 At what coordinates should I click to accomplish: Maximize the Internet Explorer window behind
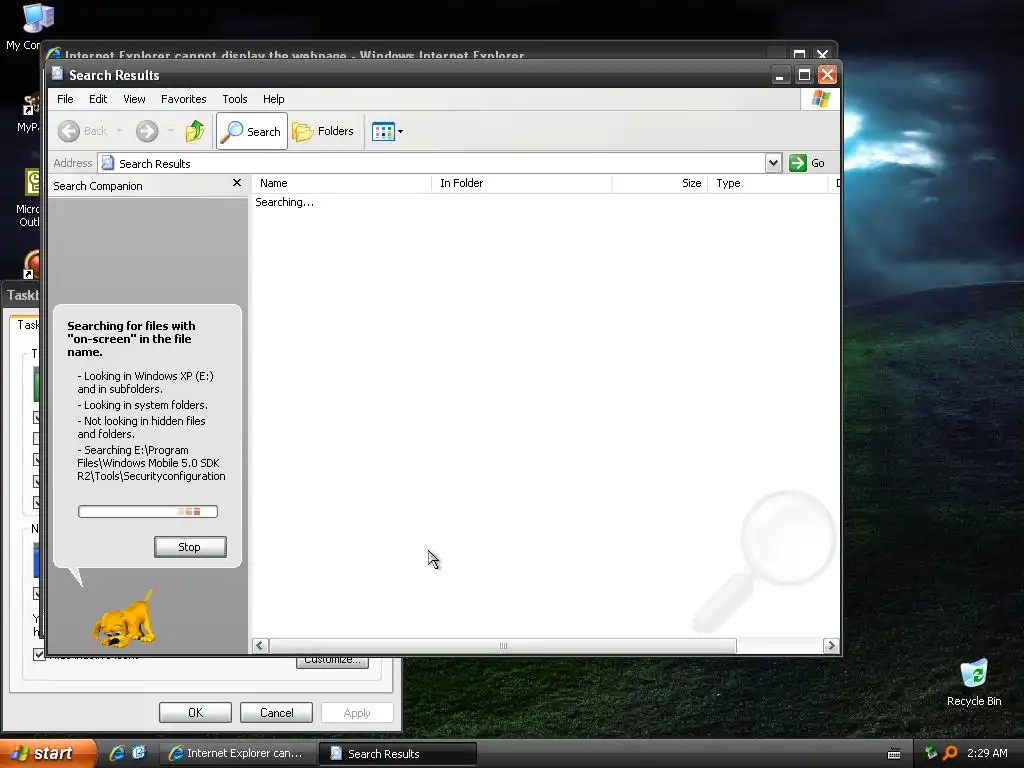tap(799, 54)
